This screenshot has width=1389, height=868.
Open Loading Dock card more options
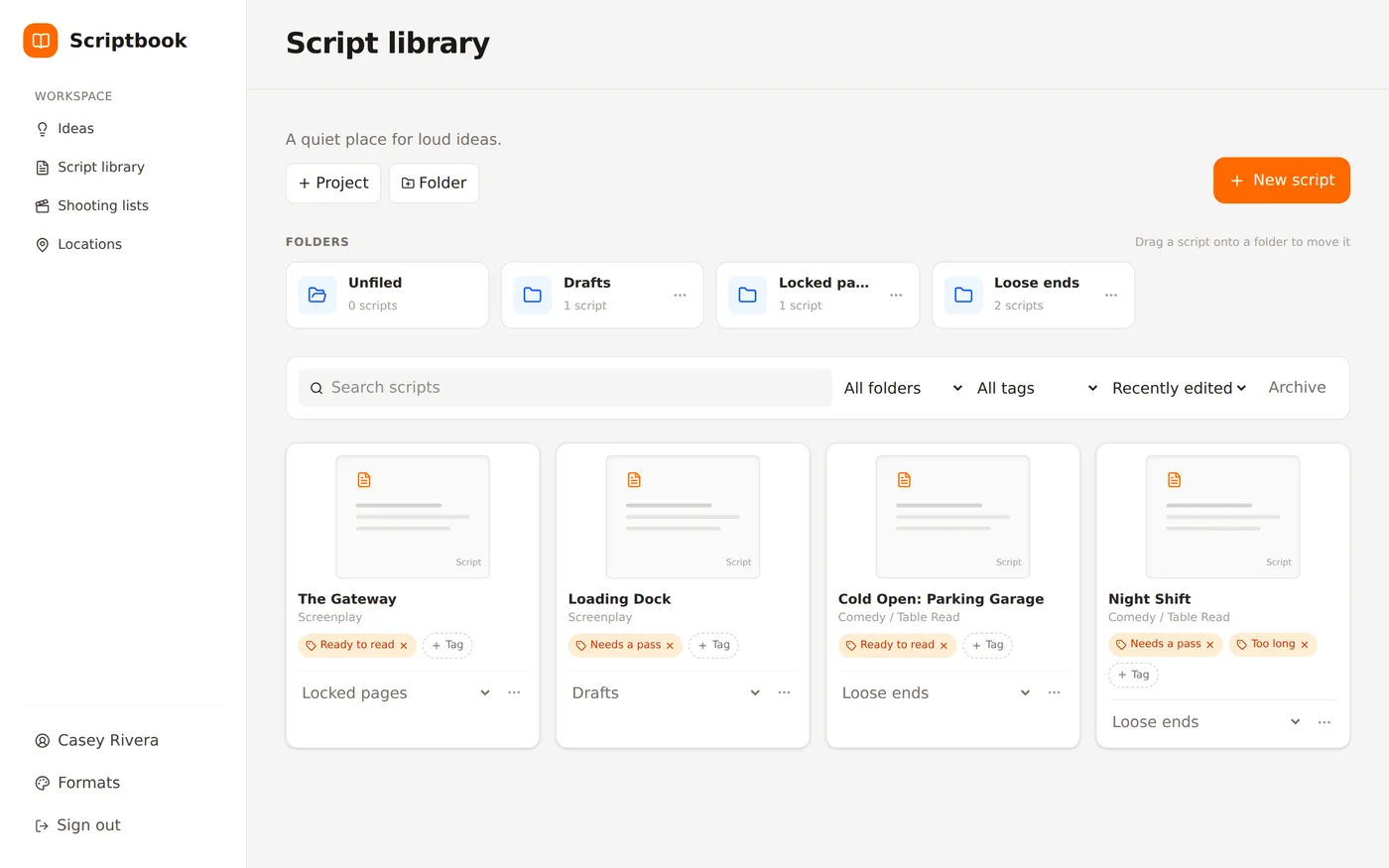point(784,693)
